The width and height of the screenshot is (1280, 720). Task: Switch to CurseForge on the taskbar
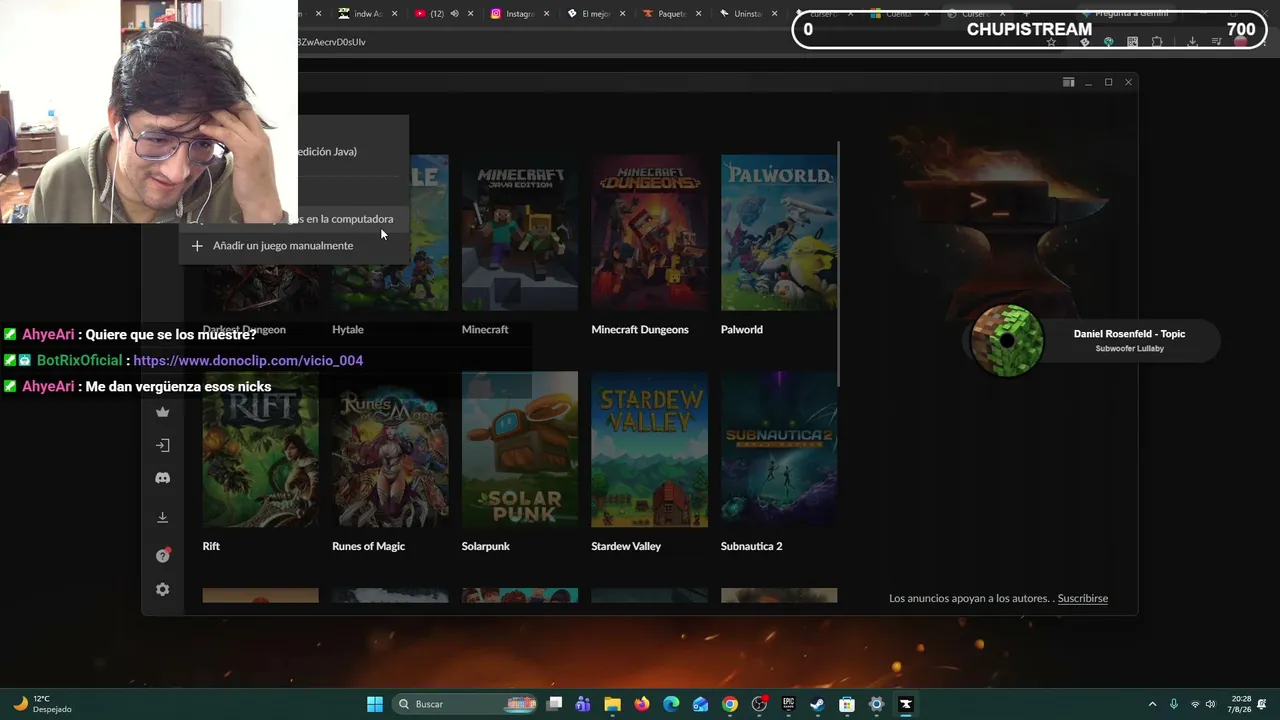pos(906,704)
